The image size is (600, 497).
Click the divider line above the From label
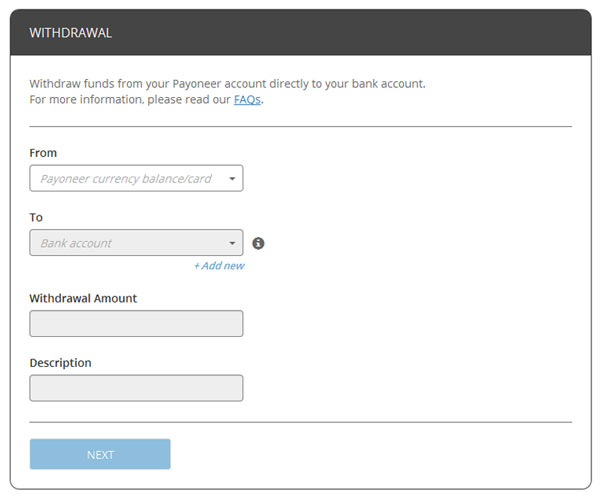(300, 127)
